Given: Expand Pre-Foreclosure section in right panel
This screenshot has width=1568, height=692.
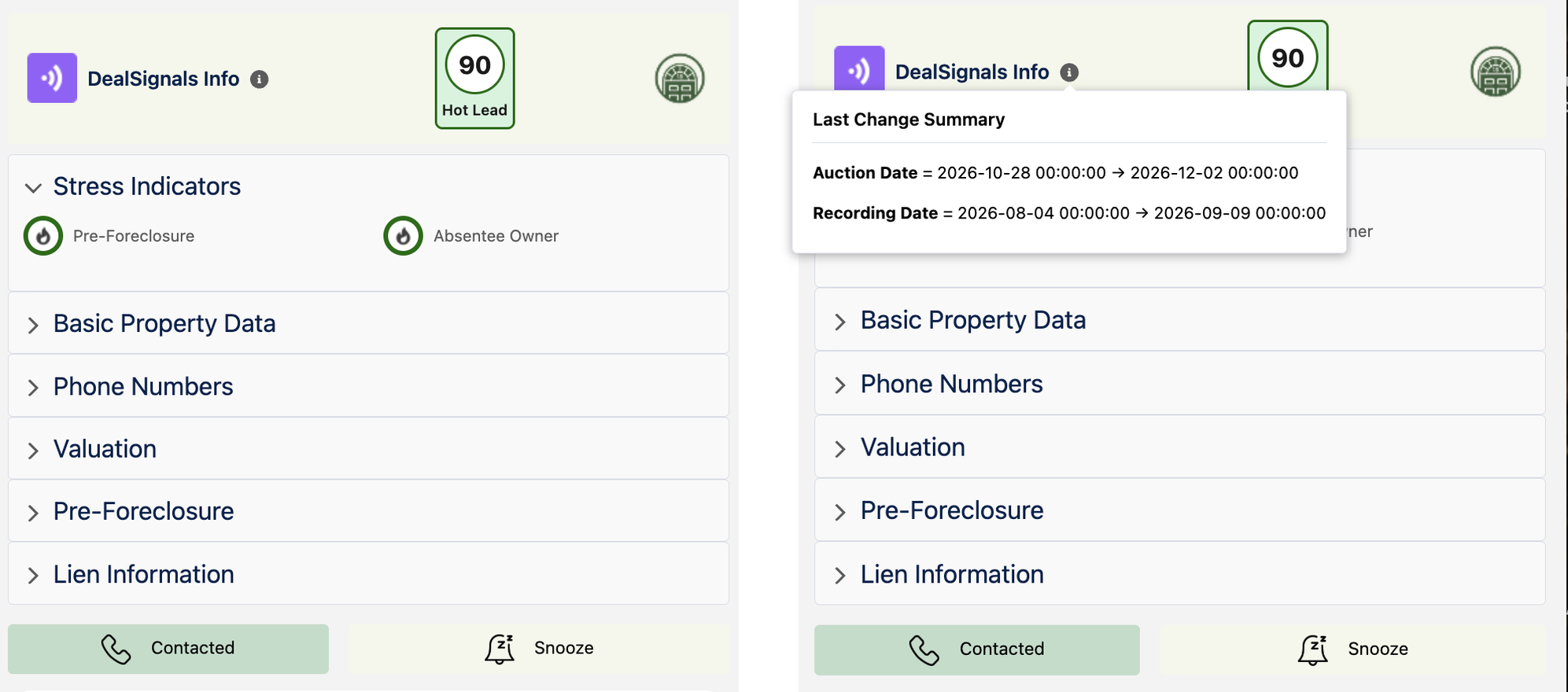Looking at the screenshot, I should coord(1179,511).
